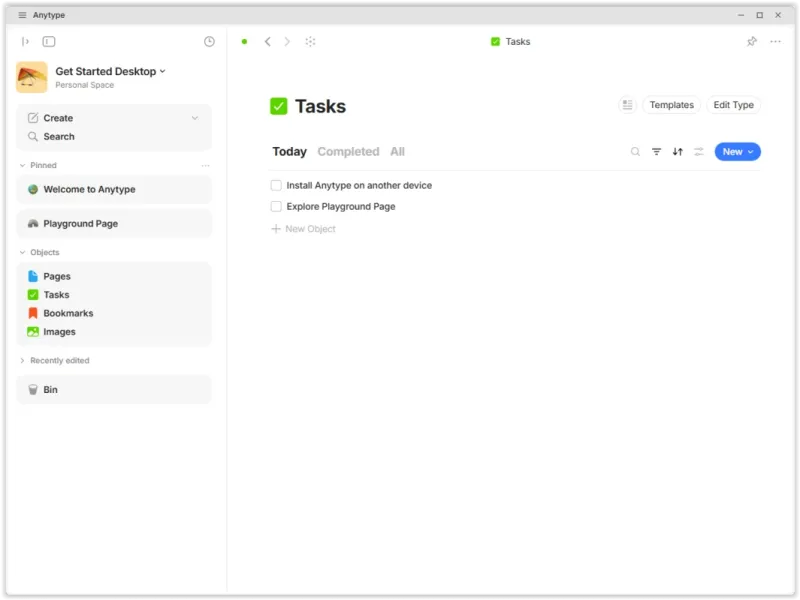Switch to the Completed view tab
This screenshot has height=600, width=800.
tap(348, 152)
